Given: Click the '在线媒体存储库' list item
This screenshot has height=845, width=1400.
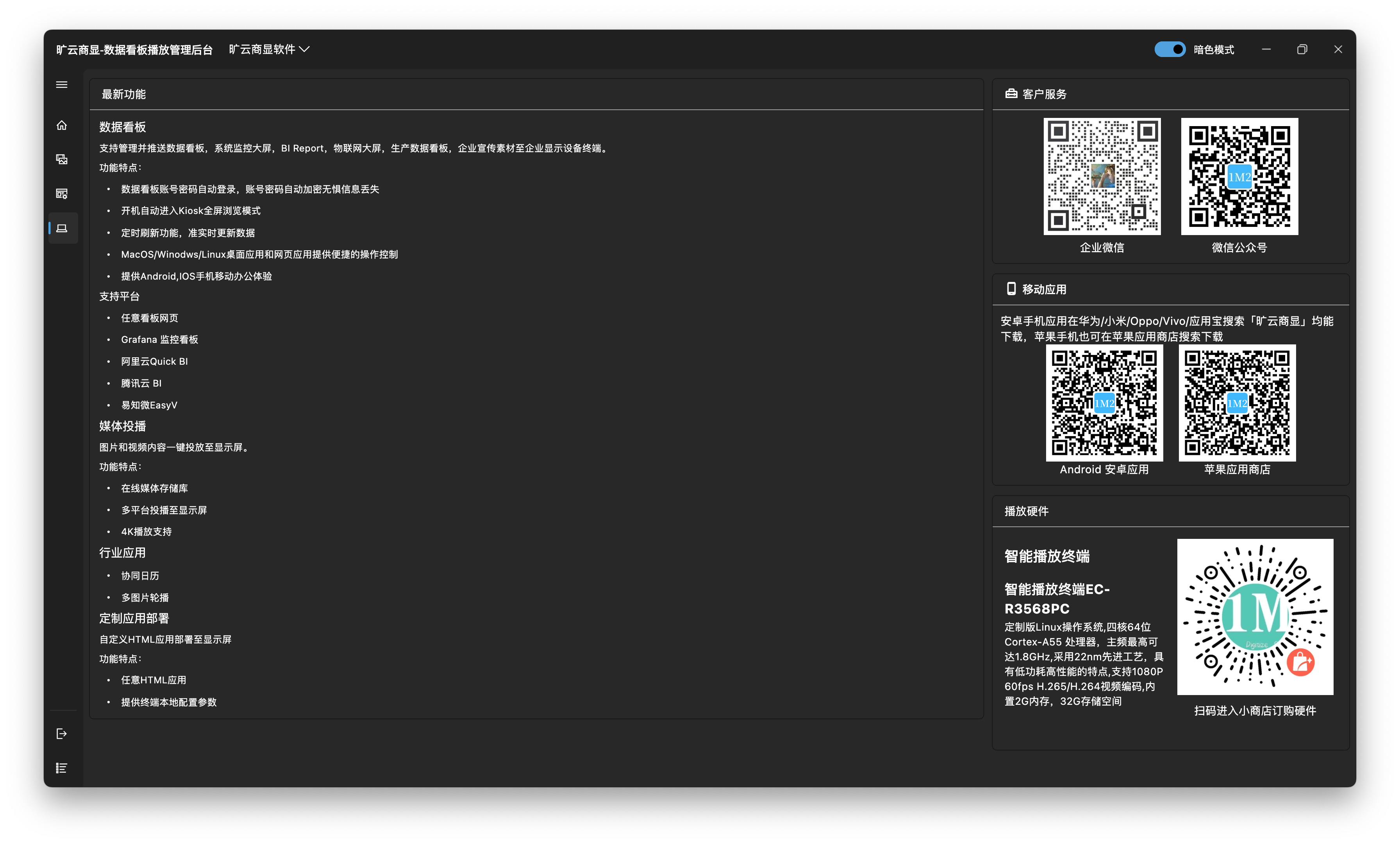Looking at the screenshot, I should (155, 488).
